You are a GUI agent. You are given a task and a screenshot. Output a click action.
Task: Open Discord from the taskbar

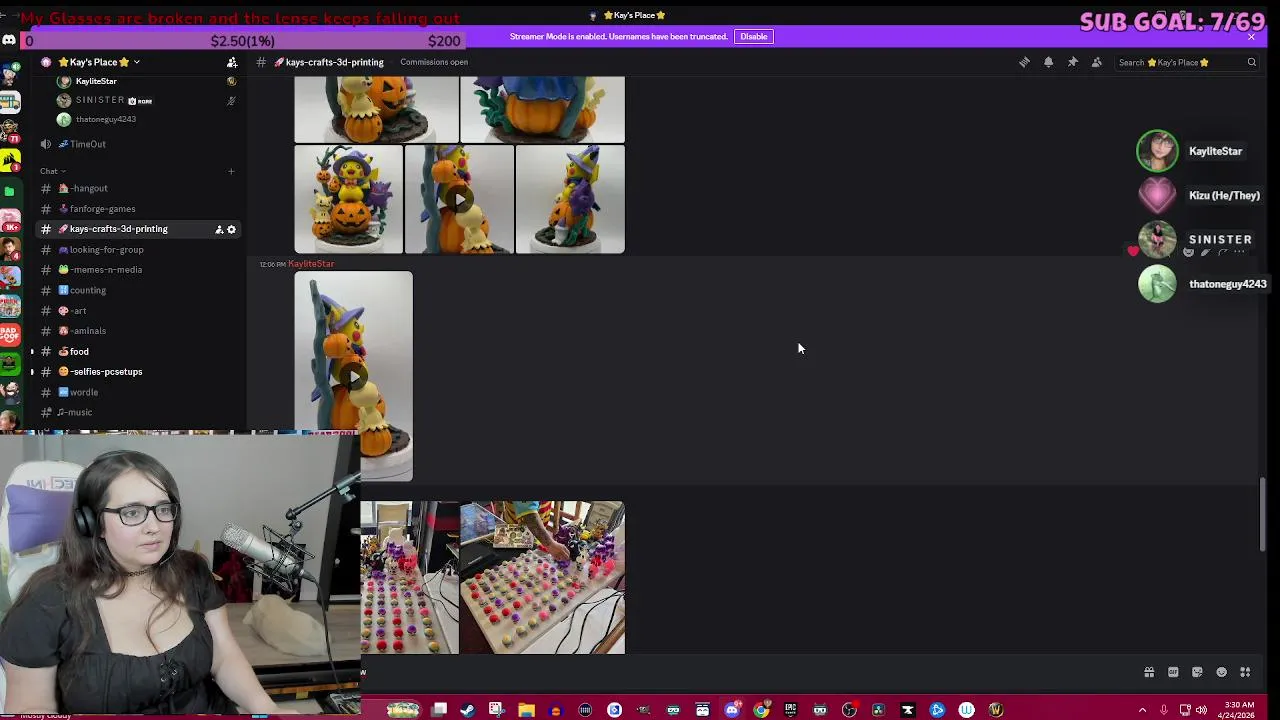coord(732,710)
